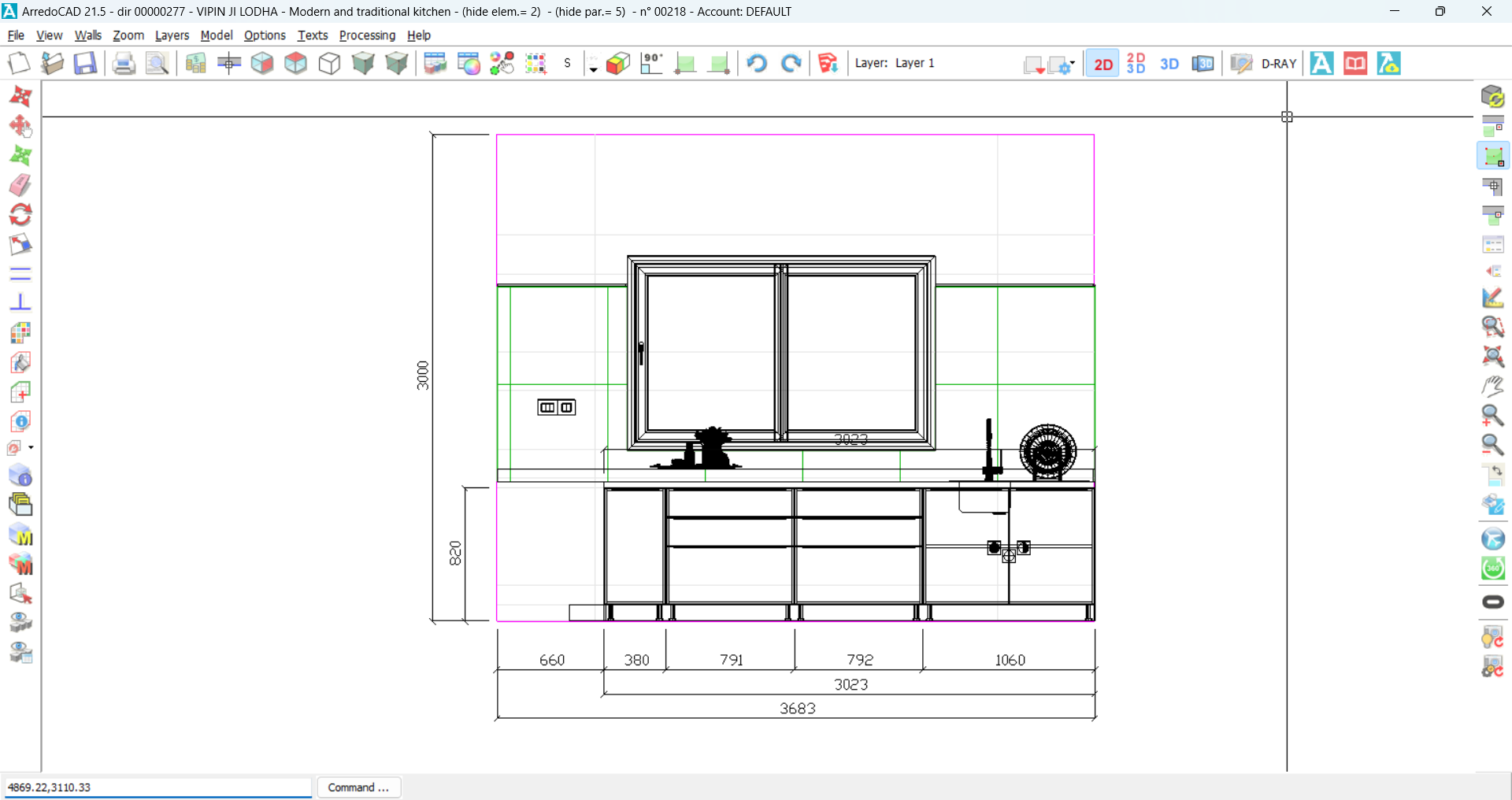The height and width of the screenshot is (800, 1512).
Task: Click the 90° angle tool icon
Action: [652, 63]
